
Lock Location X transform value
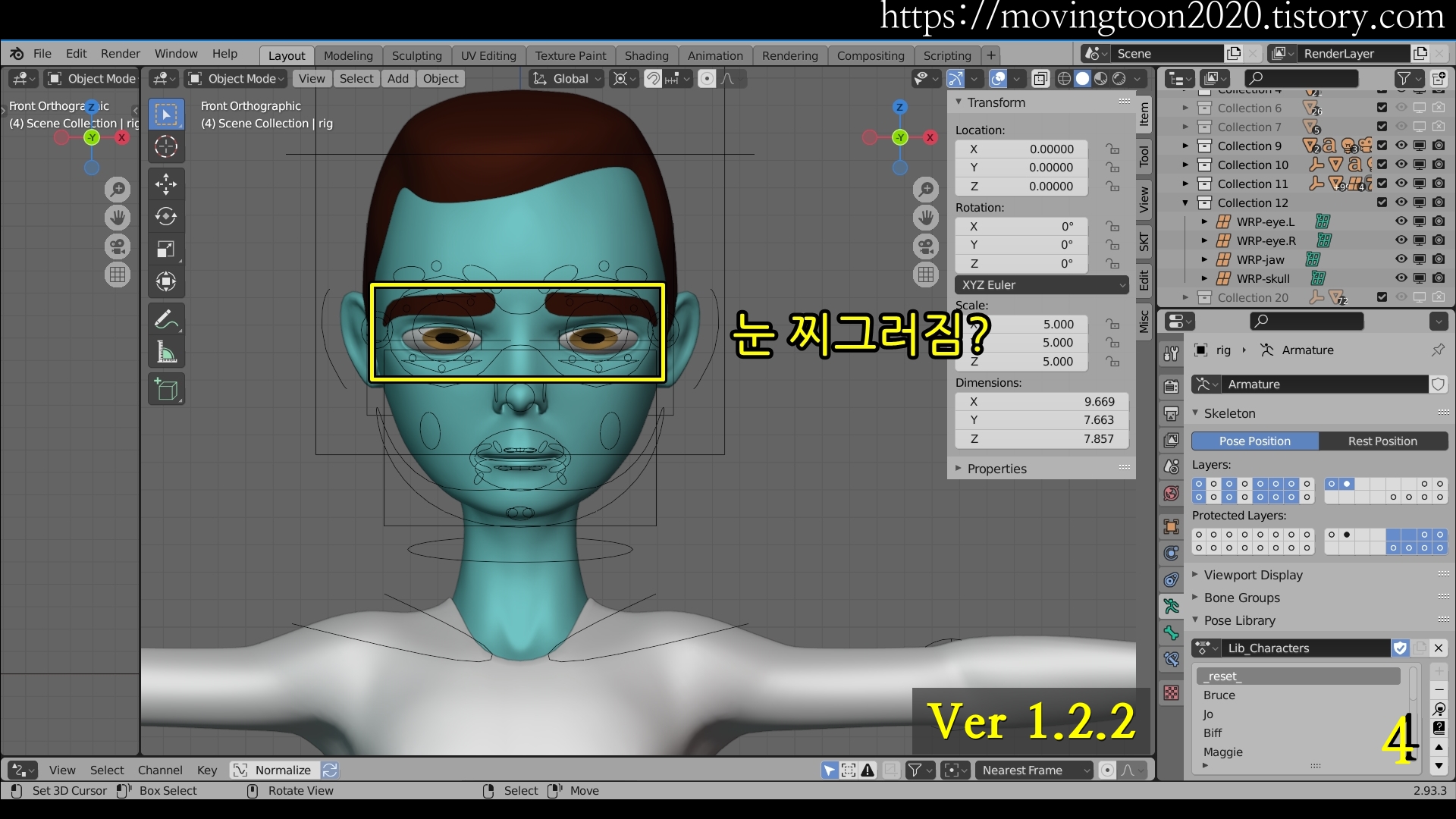click(x=1112, y=149)
